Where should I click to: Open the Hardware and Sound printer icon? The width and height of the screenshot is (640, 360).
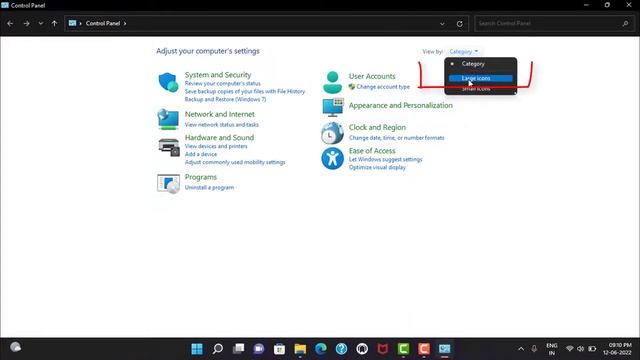click(x=169, y=147)
